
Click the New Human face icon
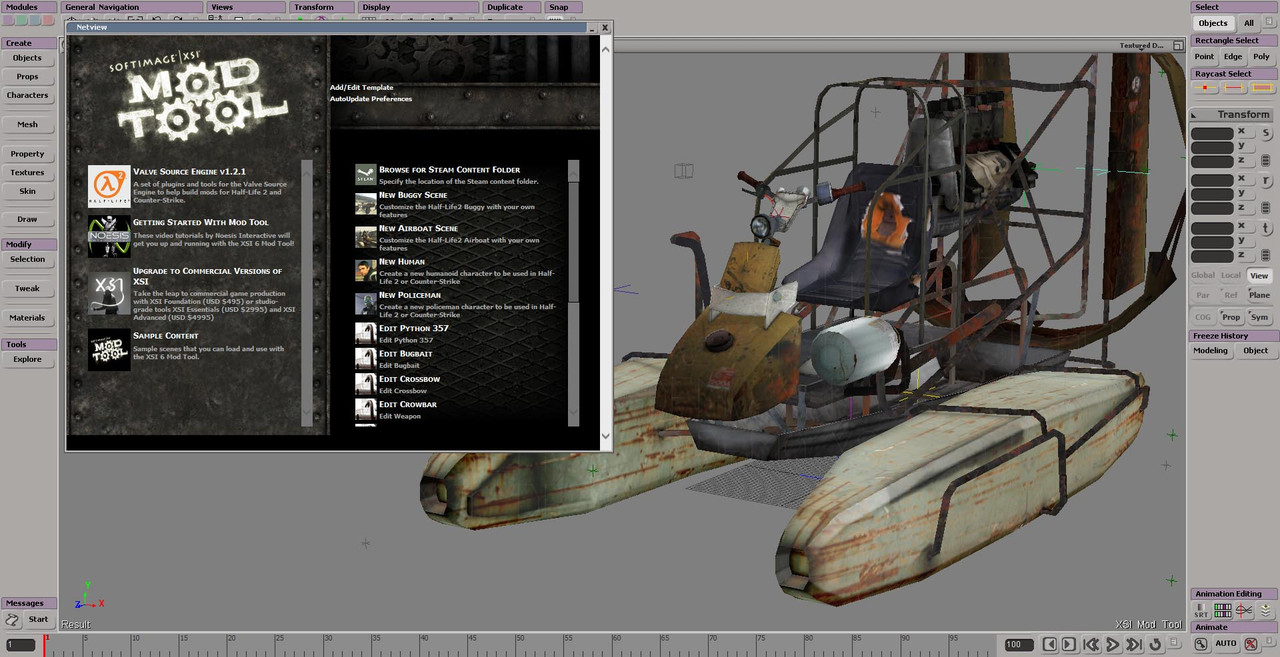[366, 270]
